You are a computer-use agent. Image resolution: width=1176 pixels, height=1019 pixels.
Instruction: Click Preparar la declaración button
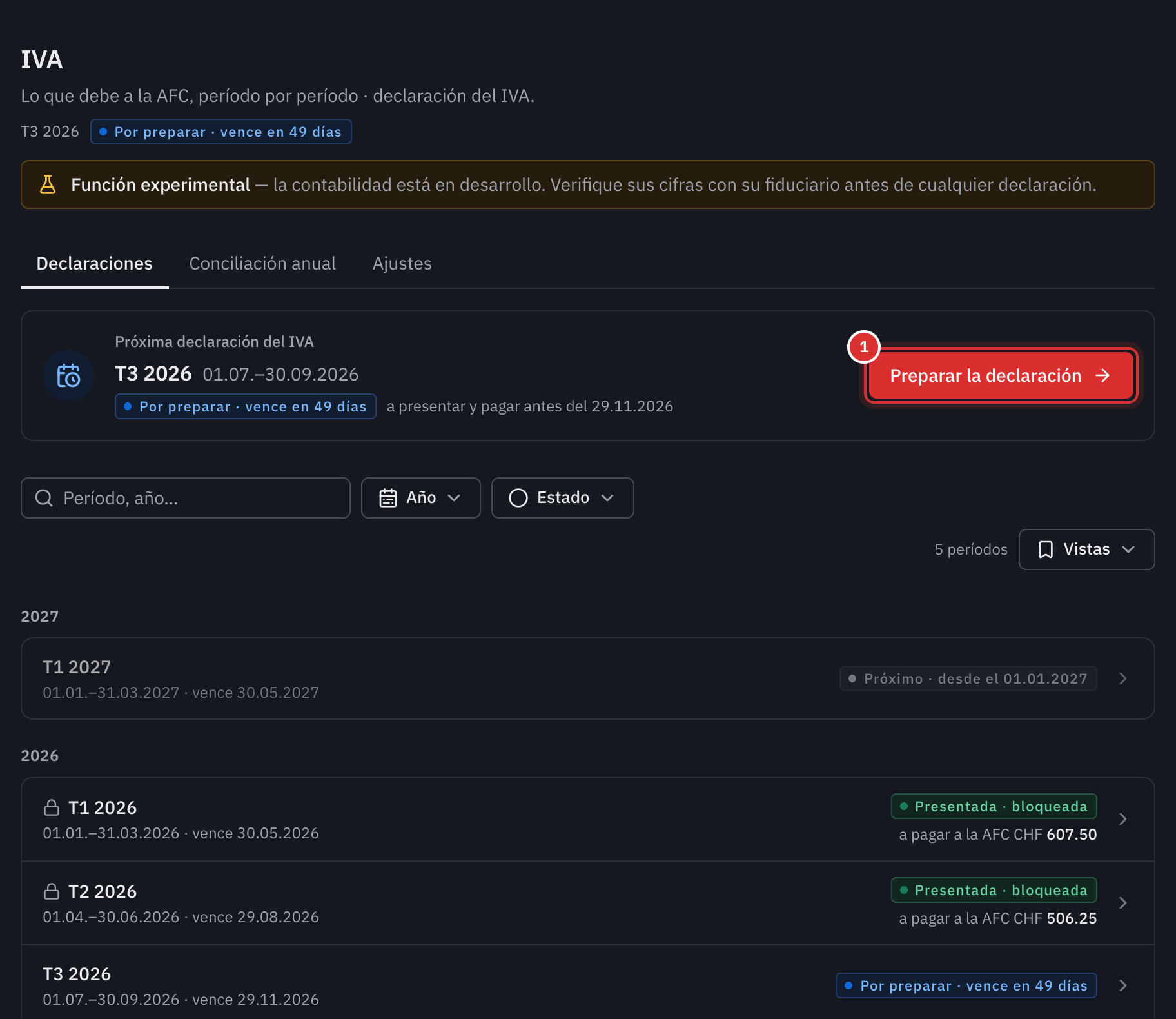[1001, 375]
